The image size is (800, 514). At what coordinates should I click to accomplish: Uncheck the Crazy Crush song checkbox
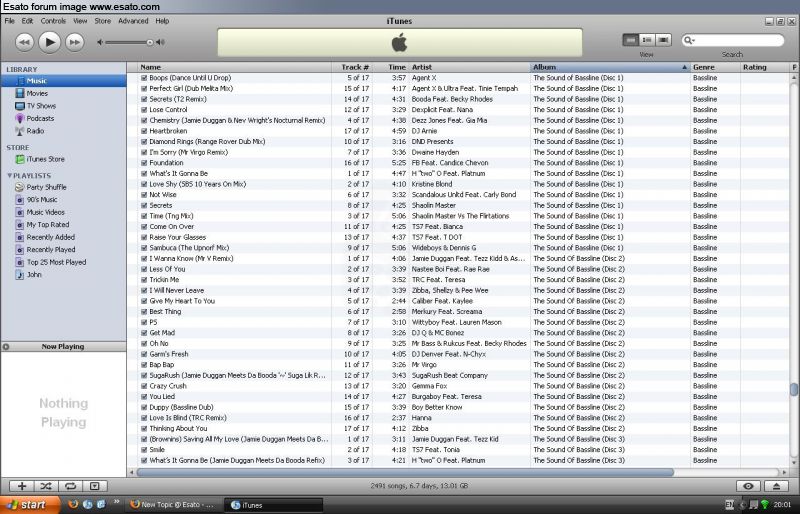(x=144, y=386)
